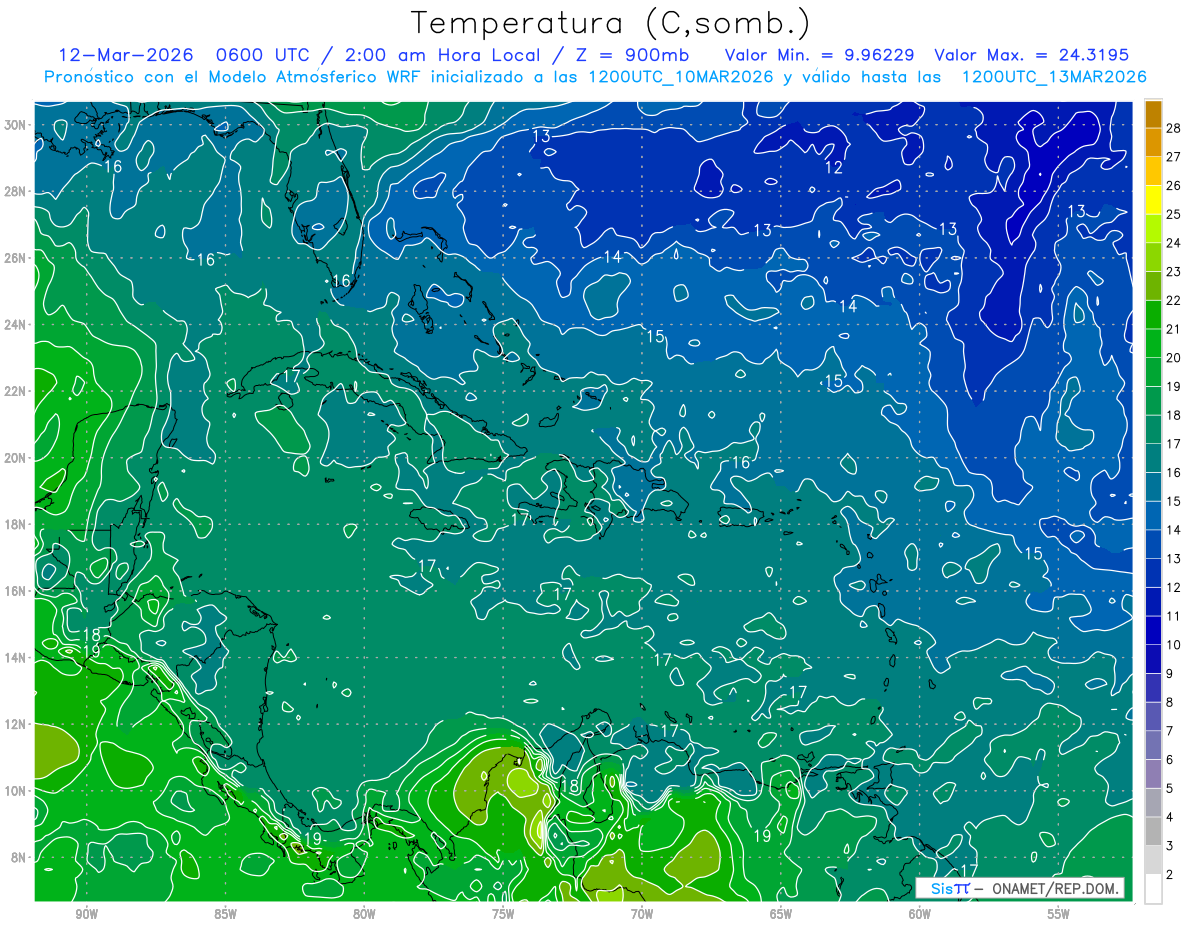Click the number 21 on the color scale
Screen dimensions: 1200x927
tap(1174, 329)
